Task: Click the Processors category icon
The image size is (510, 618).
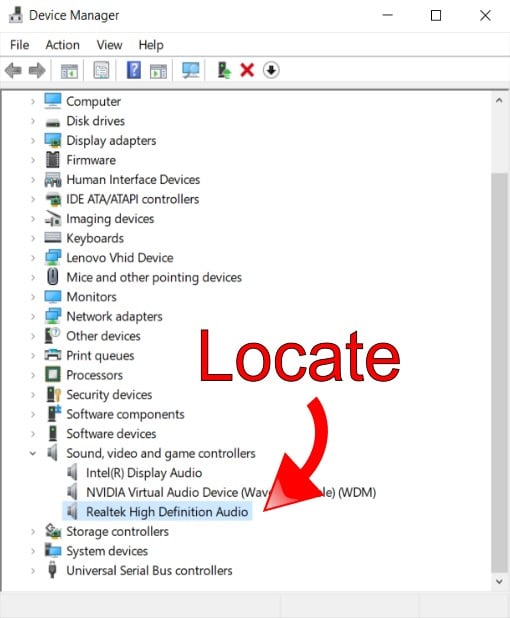Action: (53, 374)
